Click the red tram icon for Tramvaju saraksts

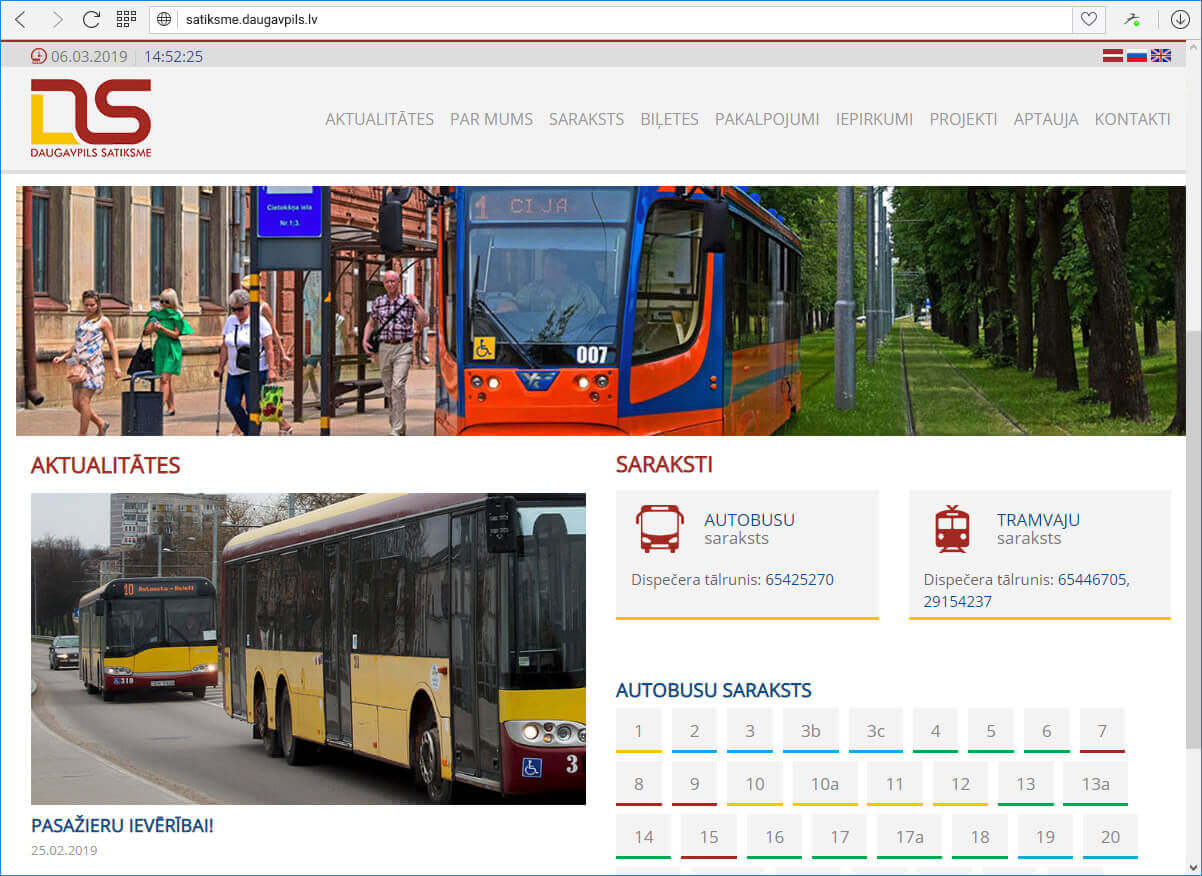[x=952, y=529]
